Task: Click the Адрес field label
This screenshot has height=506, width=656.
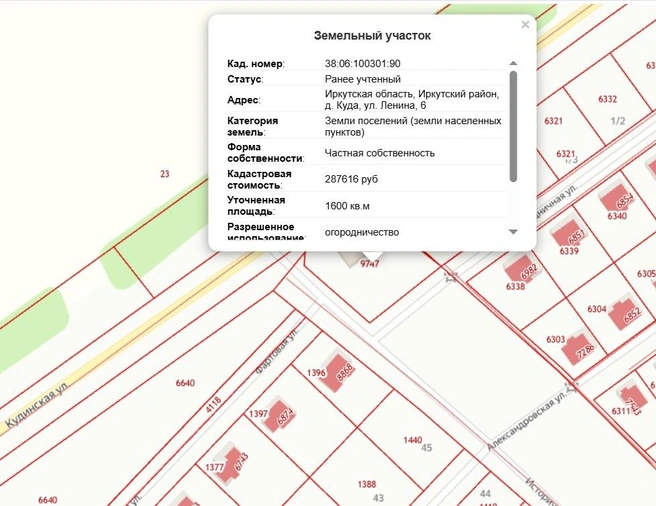Action: point(243,100)
